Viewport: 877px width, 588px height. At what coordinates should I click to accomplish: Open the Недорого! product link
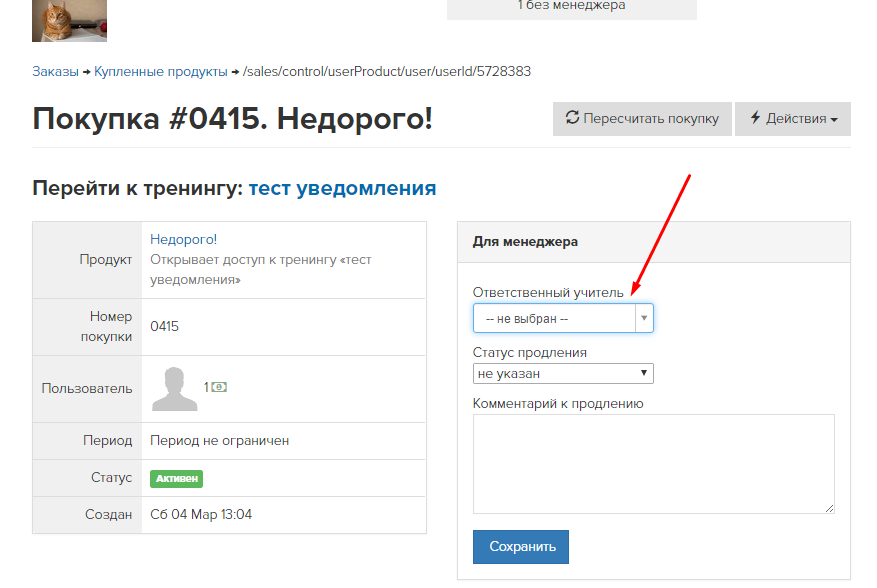coord(183,239)
